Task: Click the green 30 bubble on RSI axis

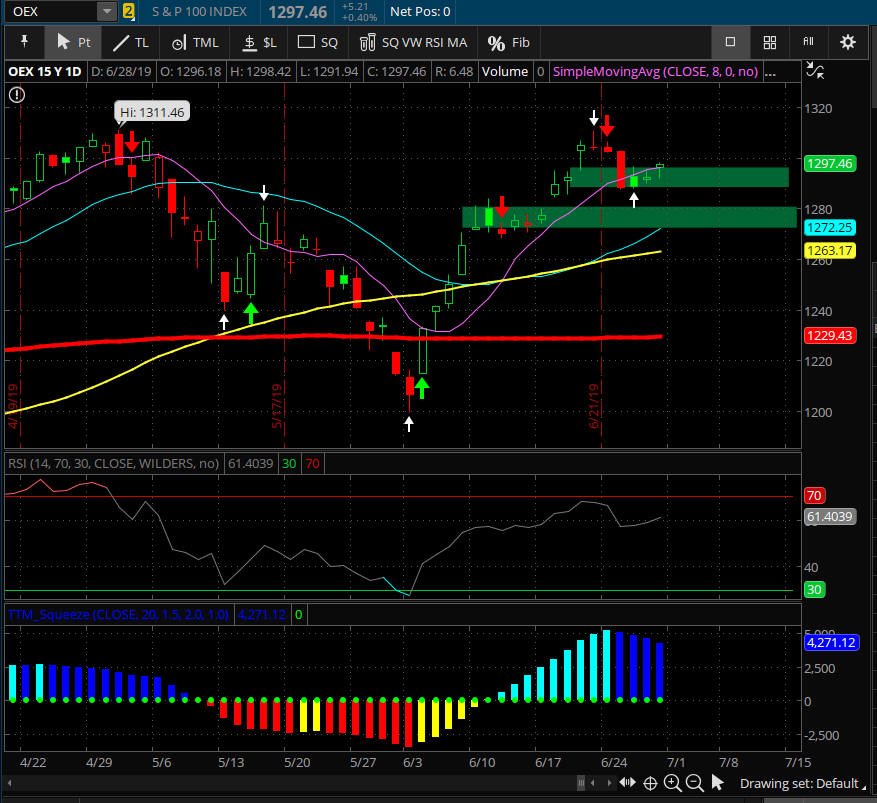Action: point(814,589)
